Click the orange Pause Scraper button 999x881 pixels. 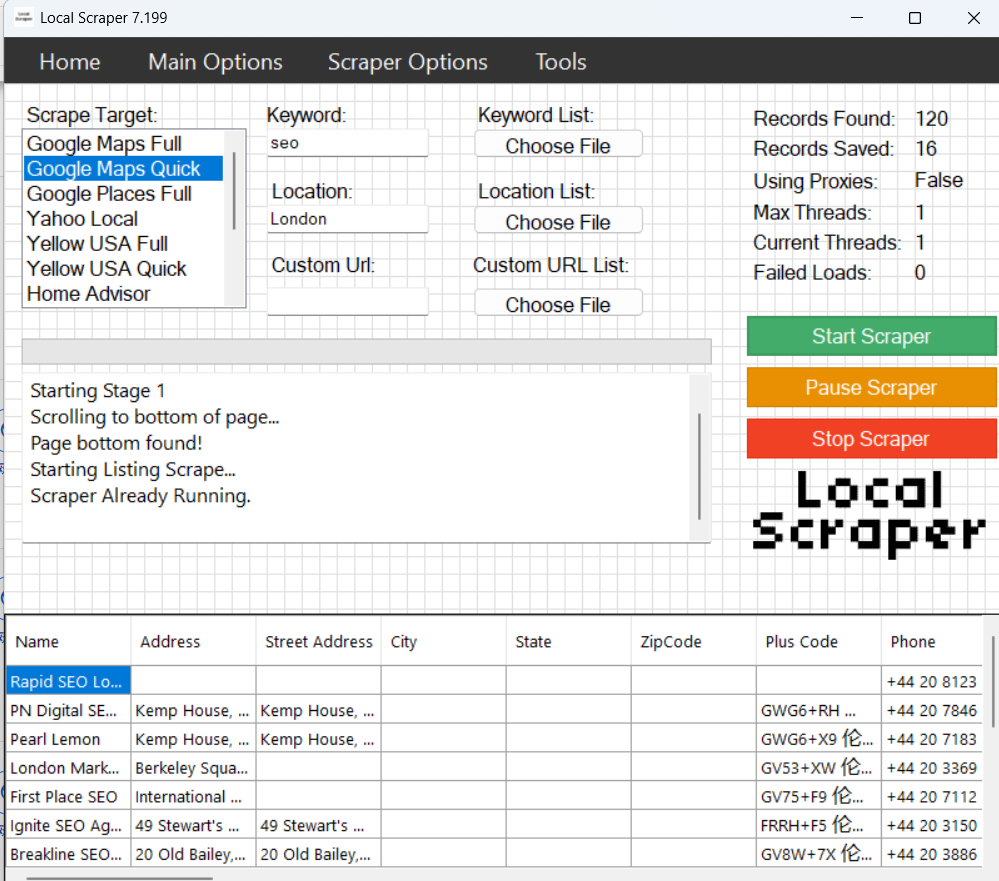tap(871, 387)
